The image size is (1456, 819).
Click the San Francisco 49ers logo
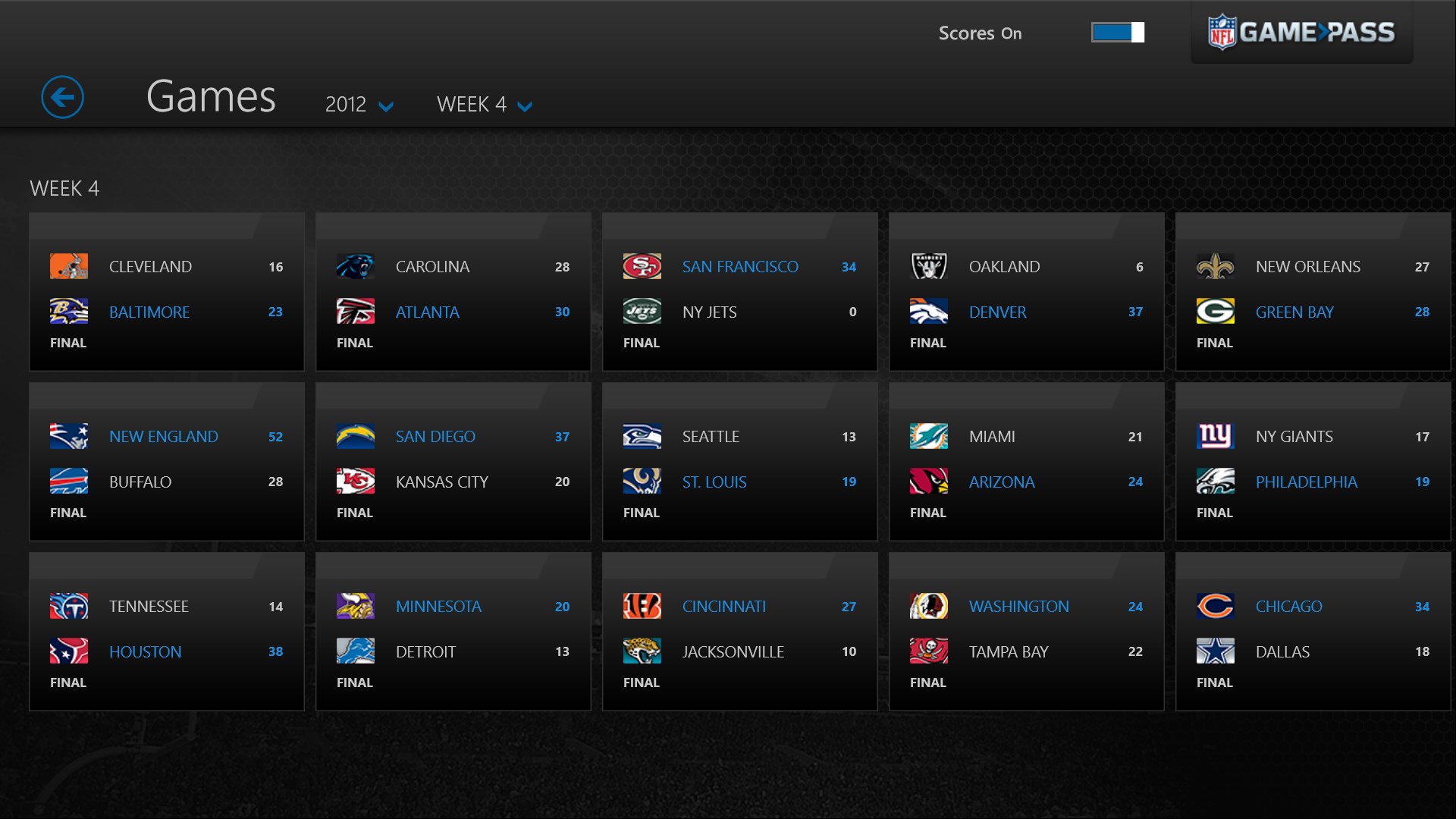(x=642, y=266)
